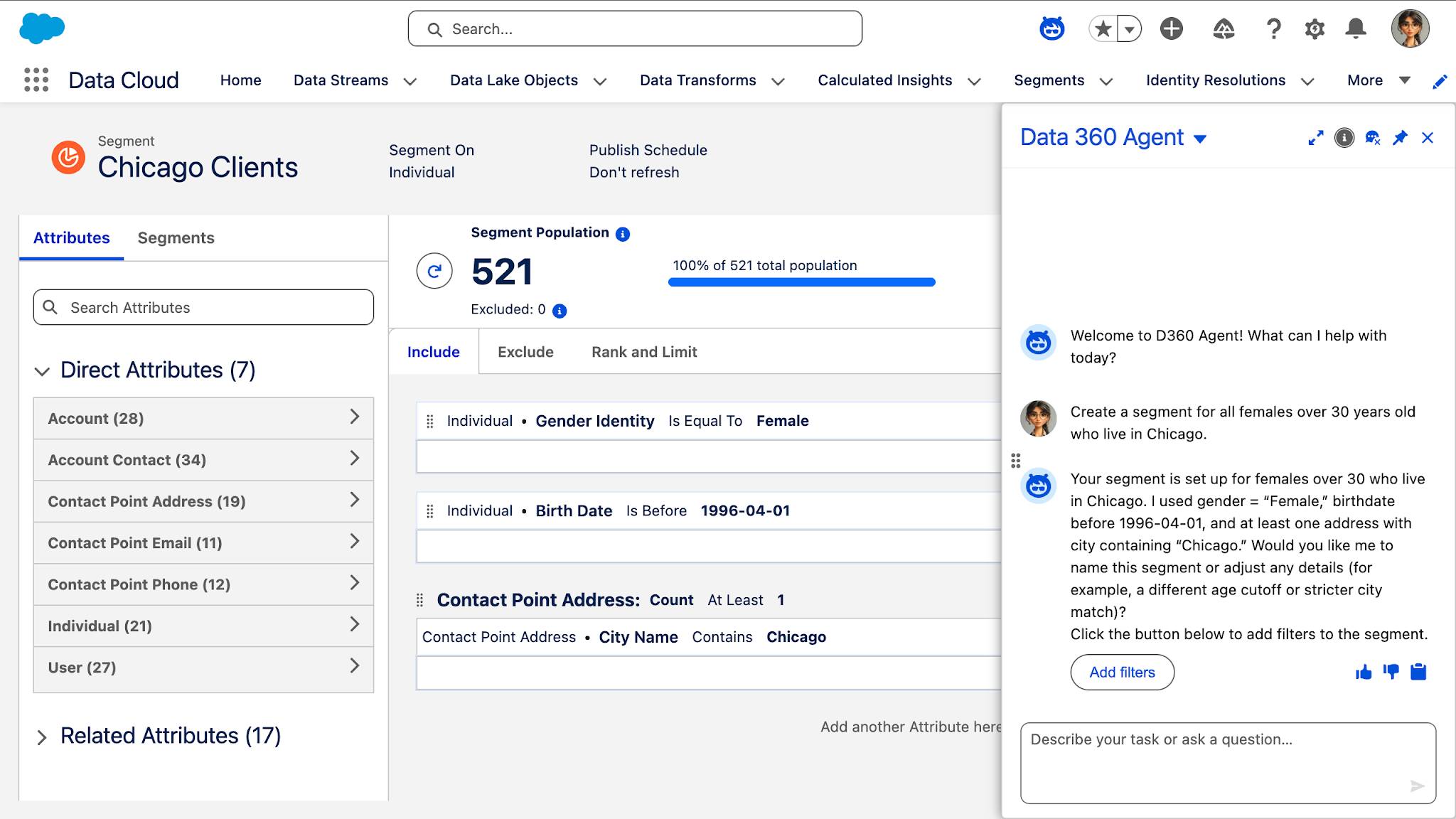Select the Include tab
This screenshot has width=1456, height=819.
point(434,352)
